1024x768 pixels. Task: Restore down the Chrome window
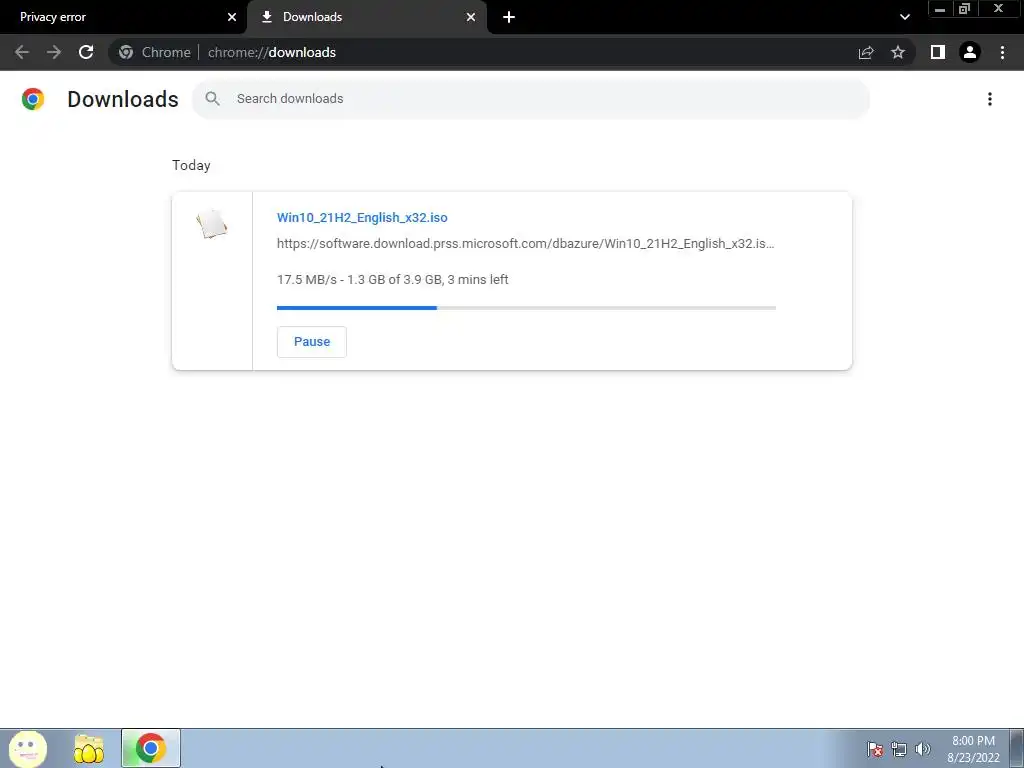[x=964, y=9]
